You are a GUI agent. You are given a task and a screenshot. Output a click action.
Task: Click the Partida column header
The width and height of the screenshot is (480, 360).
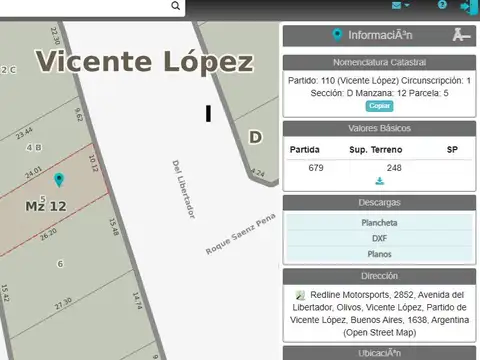(304, 150)
